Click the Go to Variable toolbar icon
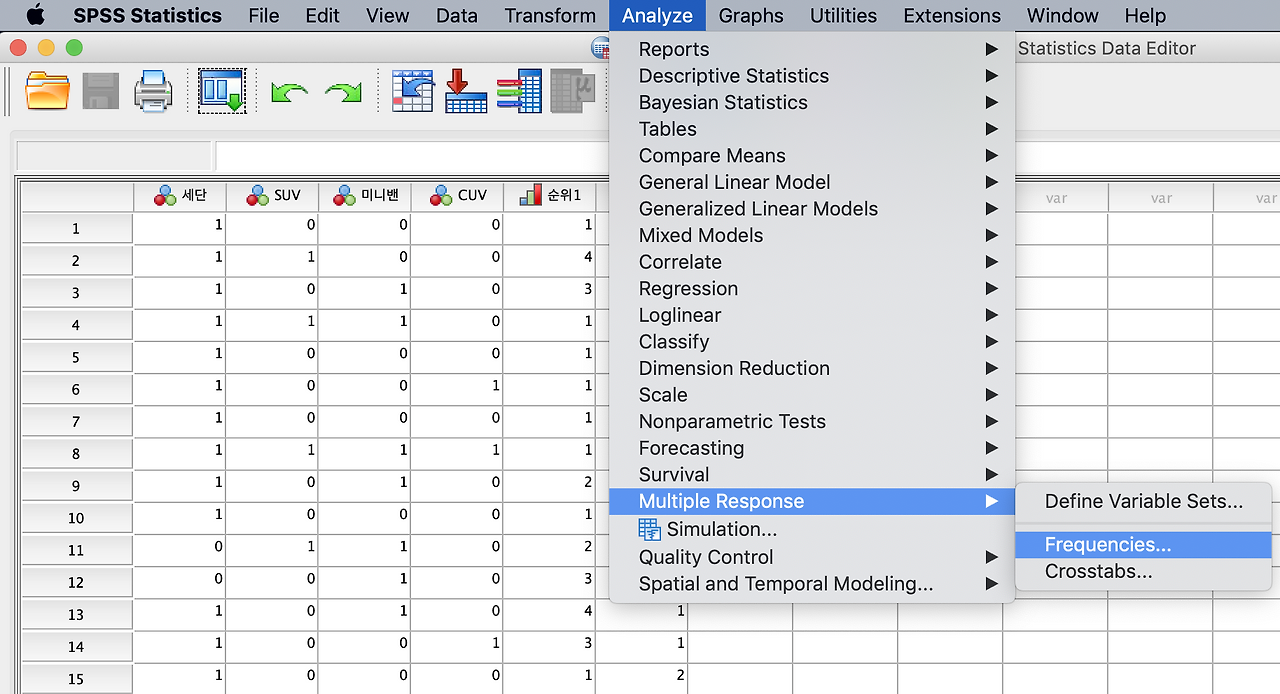Image resolution: width=1280 pixels, height=694 pixels. pyautogui.click(x=466, y=91)
